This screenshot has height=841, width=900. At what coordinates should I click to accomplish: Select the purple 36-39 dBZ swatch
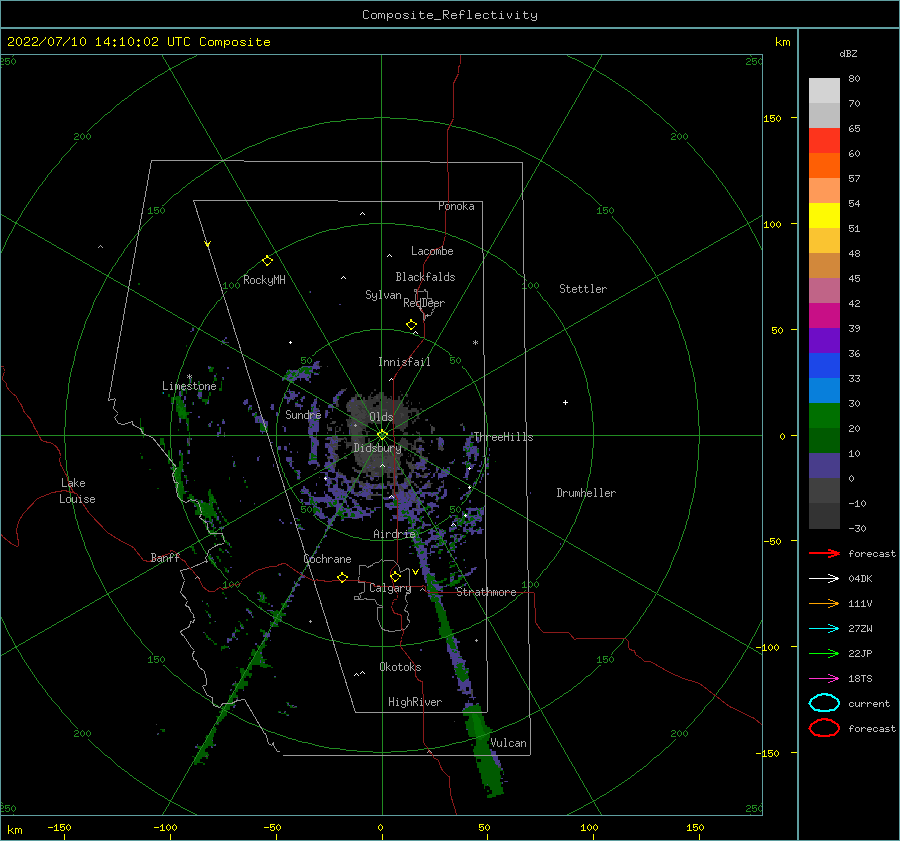pos(824,340)
